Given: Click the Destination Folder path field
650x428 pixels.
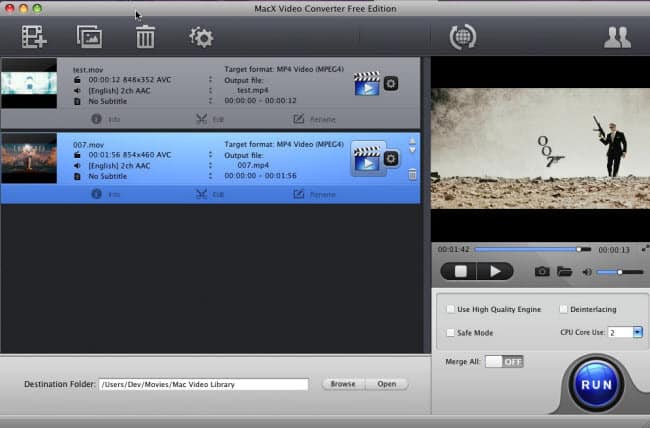Looking at the screenshot, I should pos(204,384).
